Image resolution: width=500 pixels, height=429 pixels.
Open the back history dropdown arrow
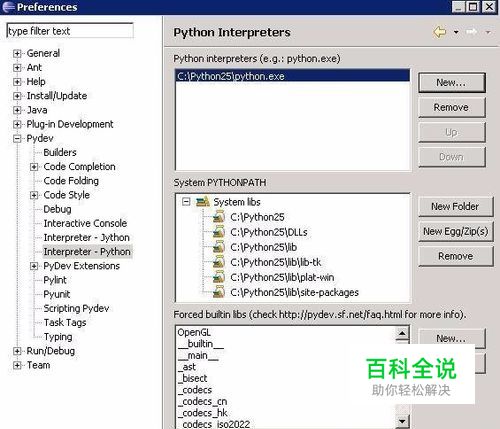(456, 32)
